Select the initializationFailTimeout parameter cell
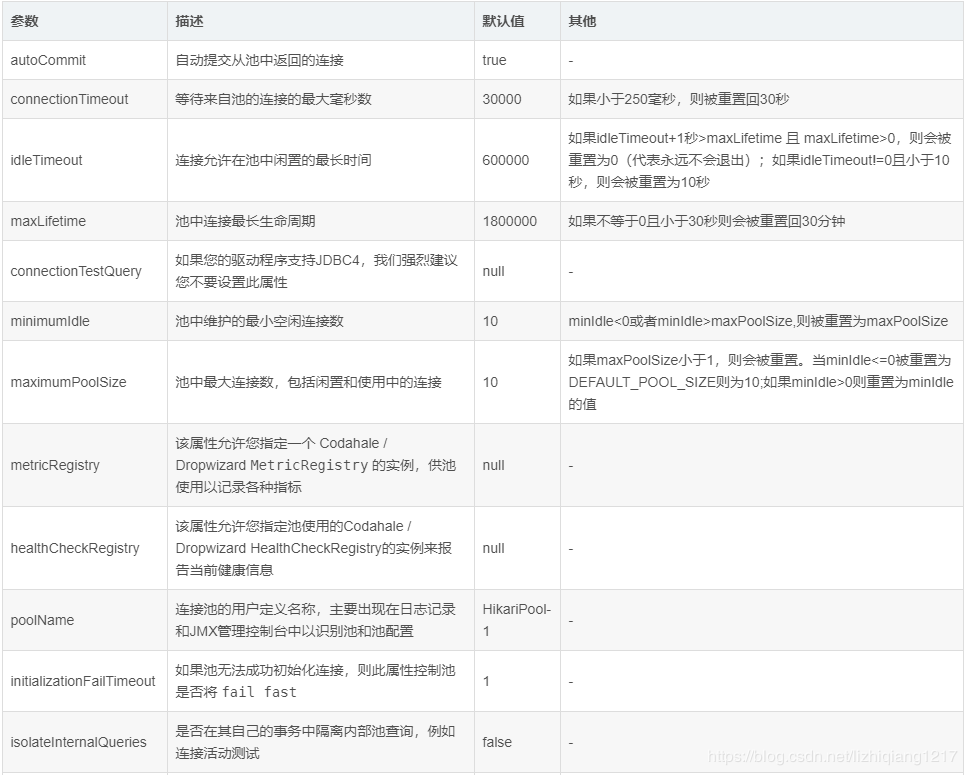Screen dimensions: 967x775 click(83, 681)
